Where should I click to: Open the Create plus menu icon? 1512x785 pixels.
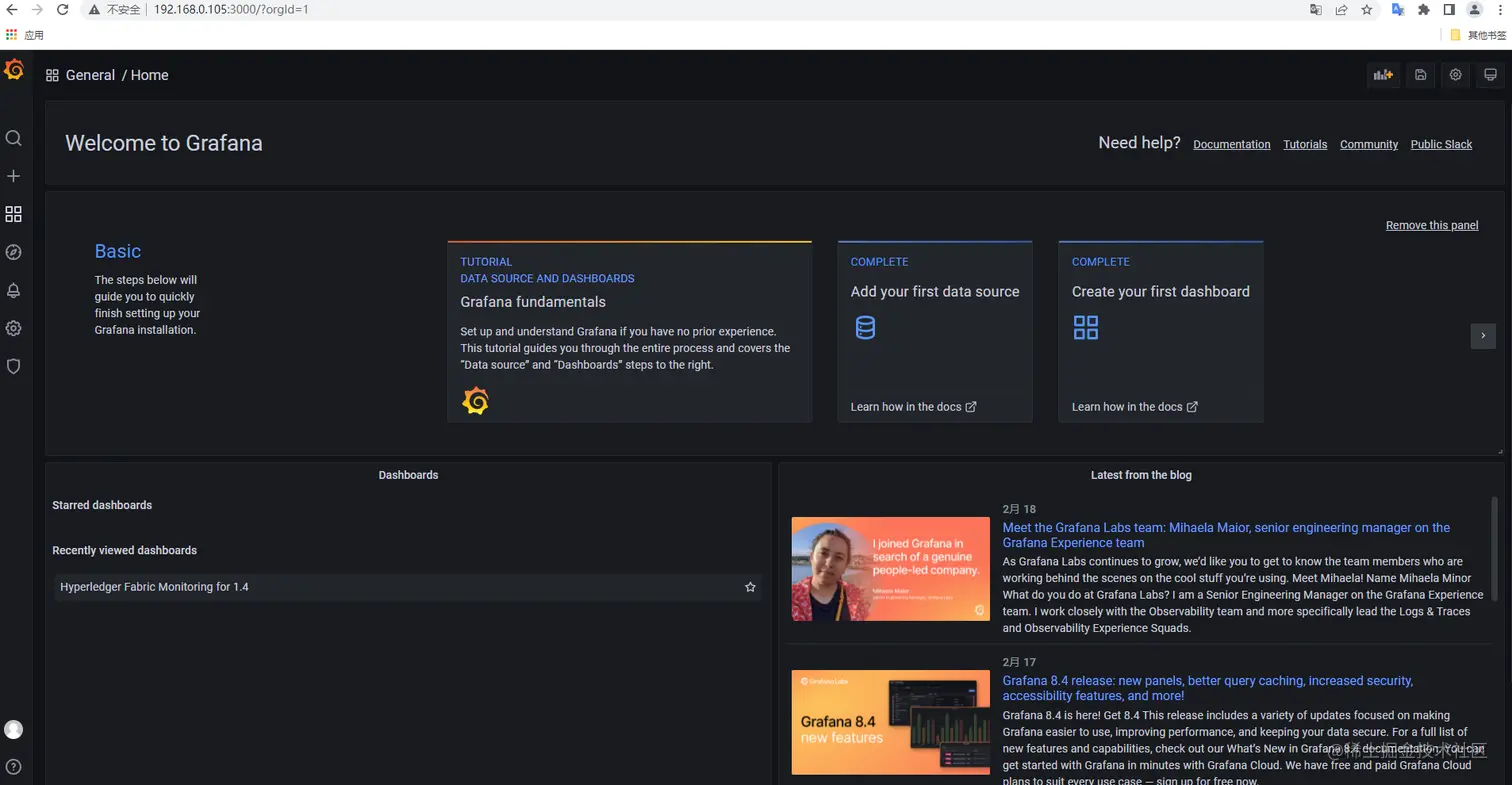point(13,176)
